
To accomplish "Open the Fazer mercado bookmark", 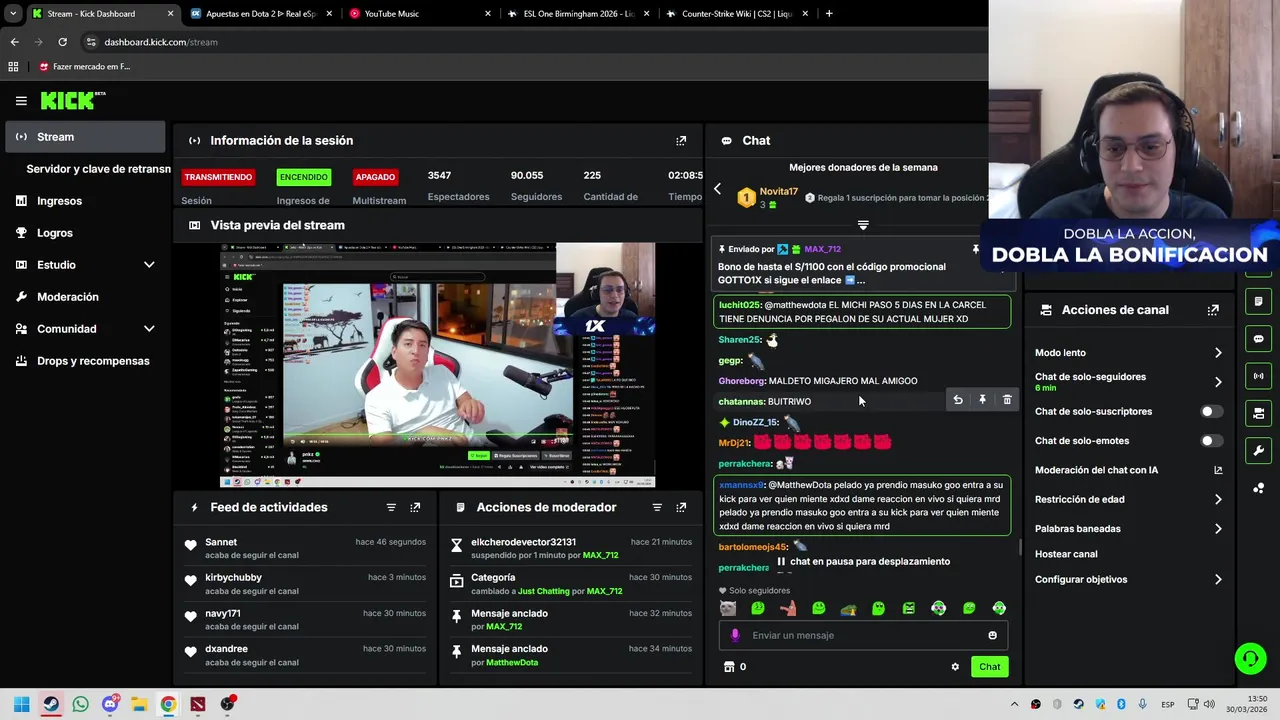I will point(84,67).
